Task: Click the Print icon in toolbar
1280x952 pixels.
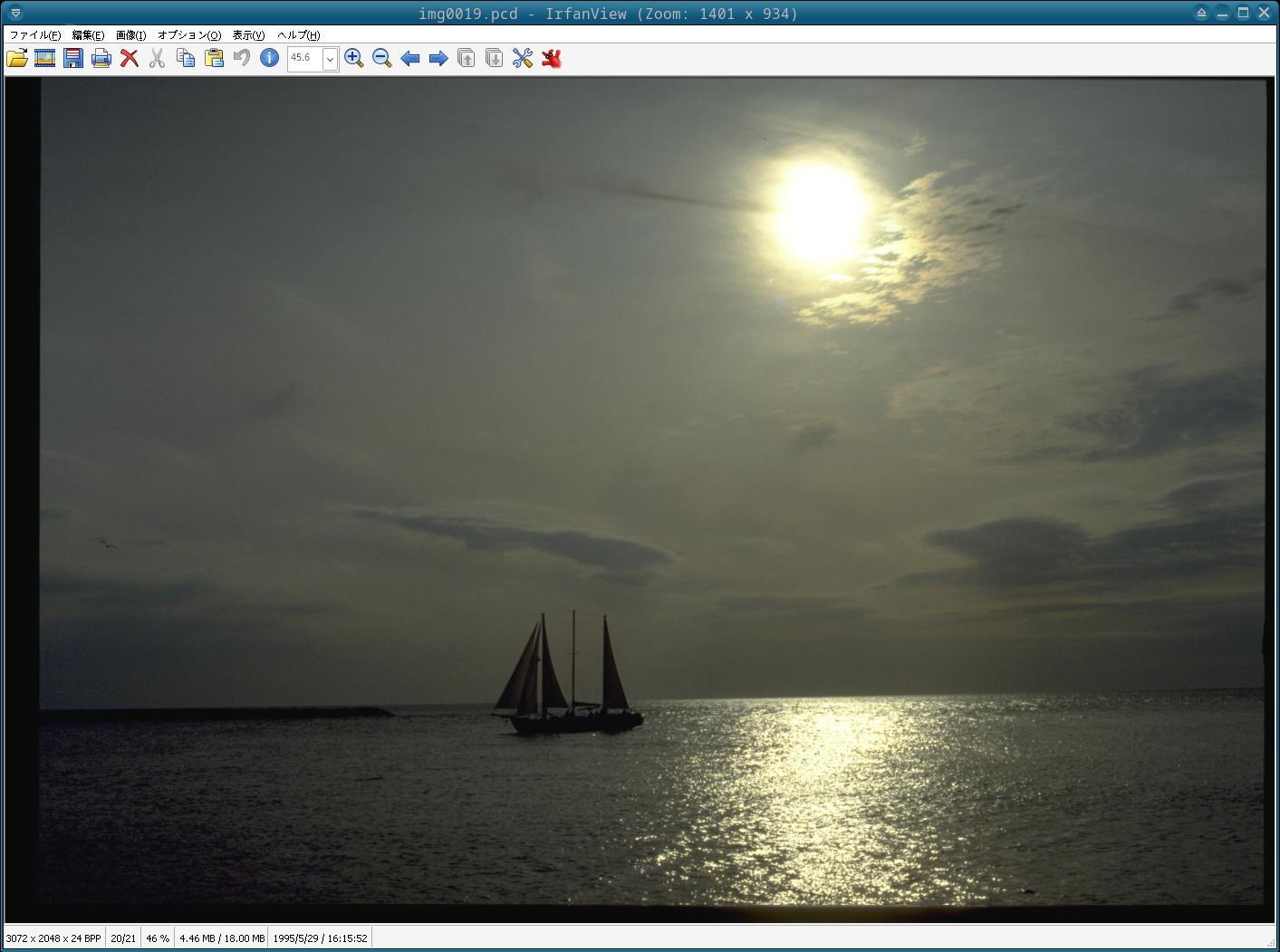Action: 101,59
